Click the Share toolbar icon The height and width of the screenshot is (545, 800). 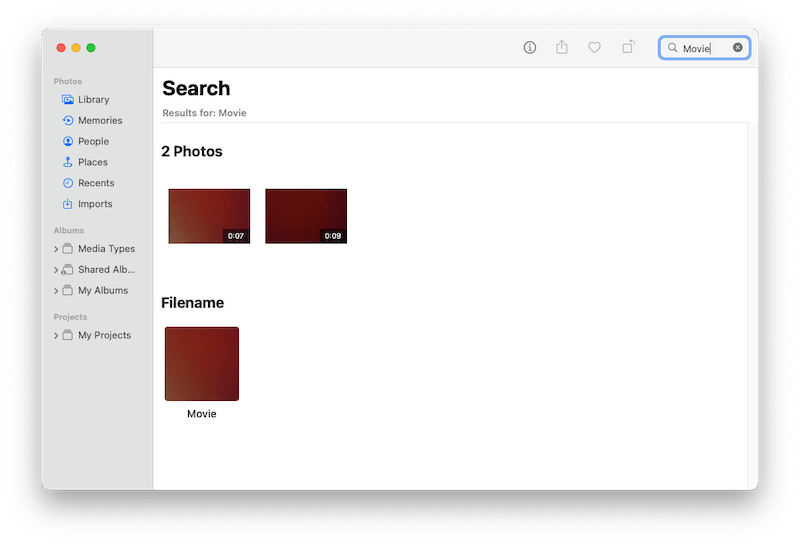point(562,47)
